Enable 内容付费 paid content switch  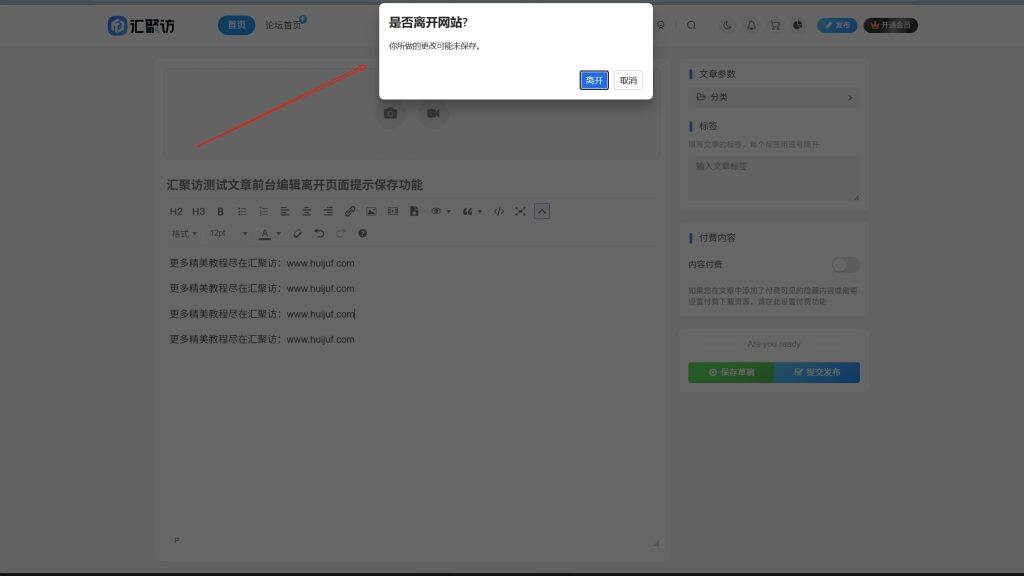point(843,264)
